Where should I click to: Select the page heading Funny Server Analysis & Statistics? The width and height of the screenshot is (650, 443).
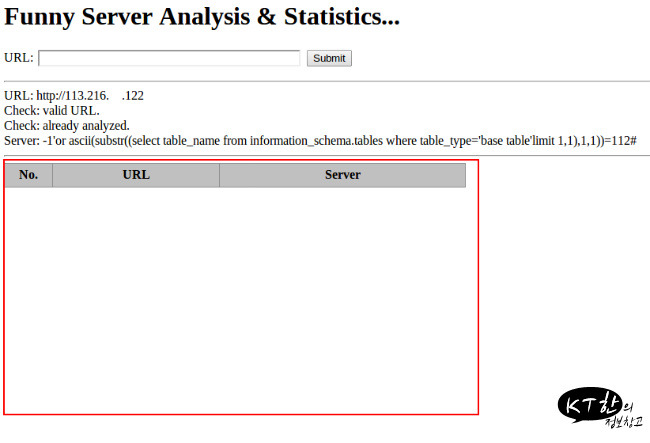(202, 17)
